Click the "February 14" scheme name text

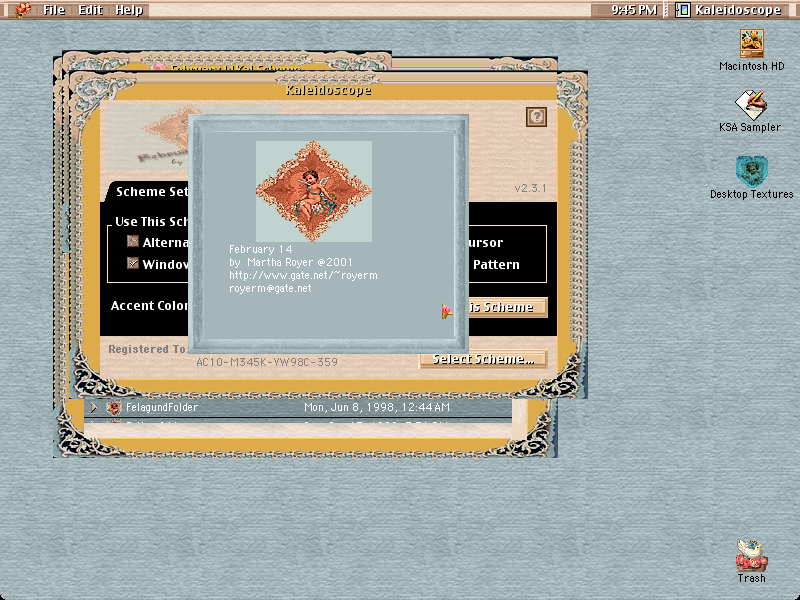[260, 249]
